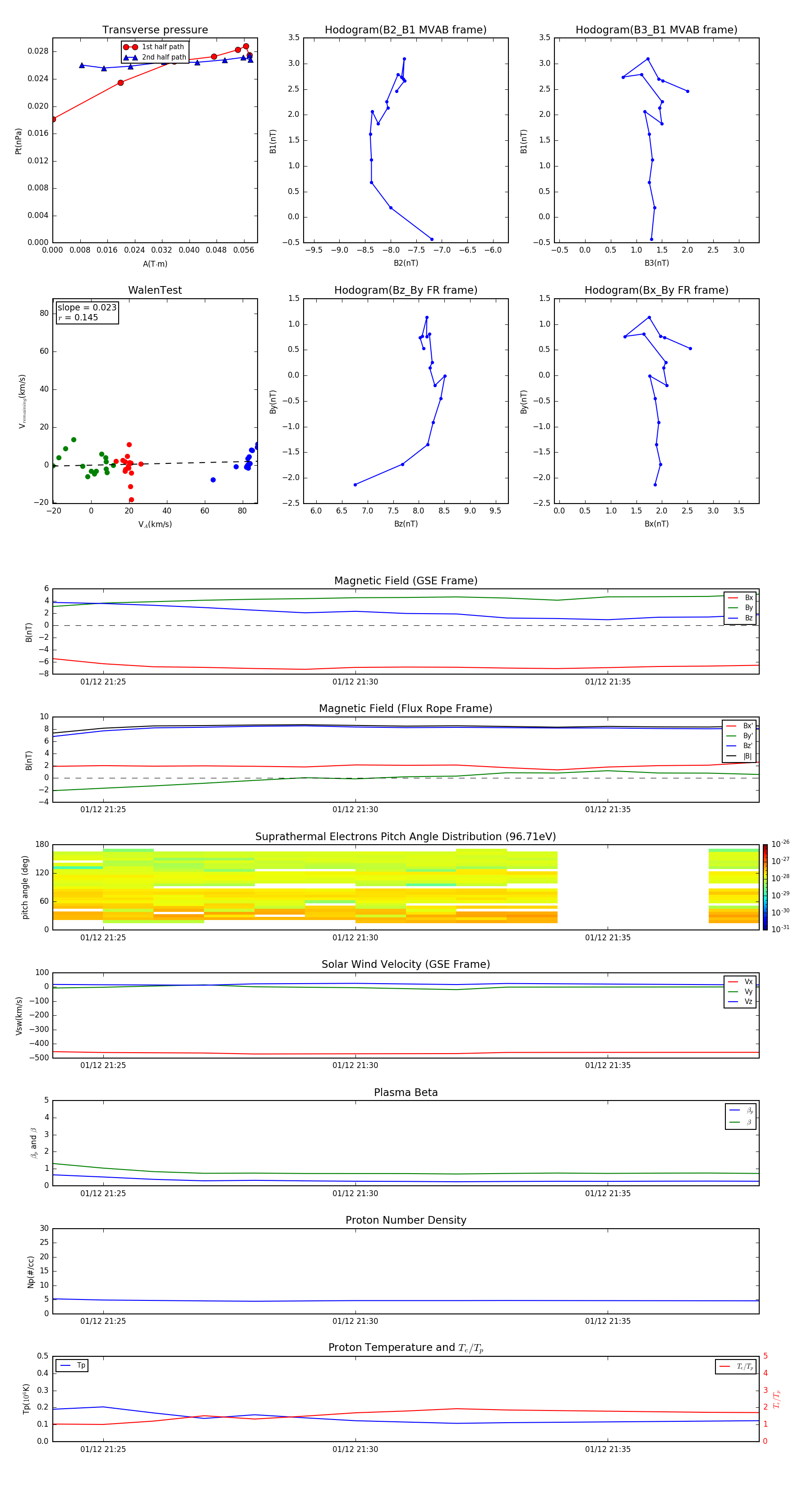
Task: Click the "10^-26" colorbar top label
Action: tap(780, 844)
